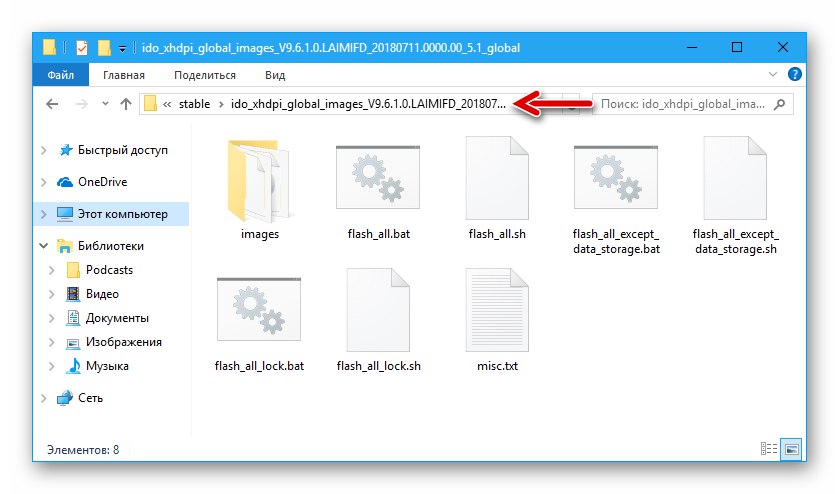Click the search magnifier icon

click(780, 104)
